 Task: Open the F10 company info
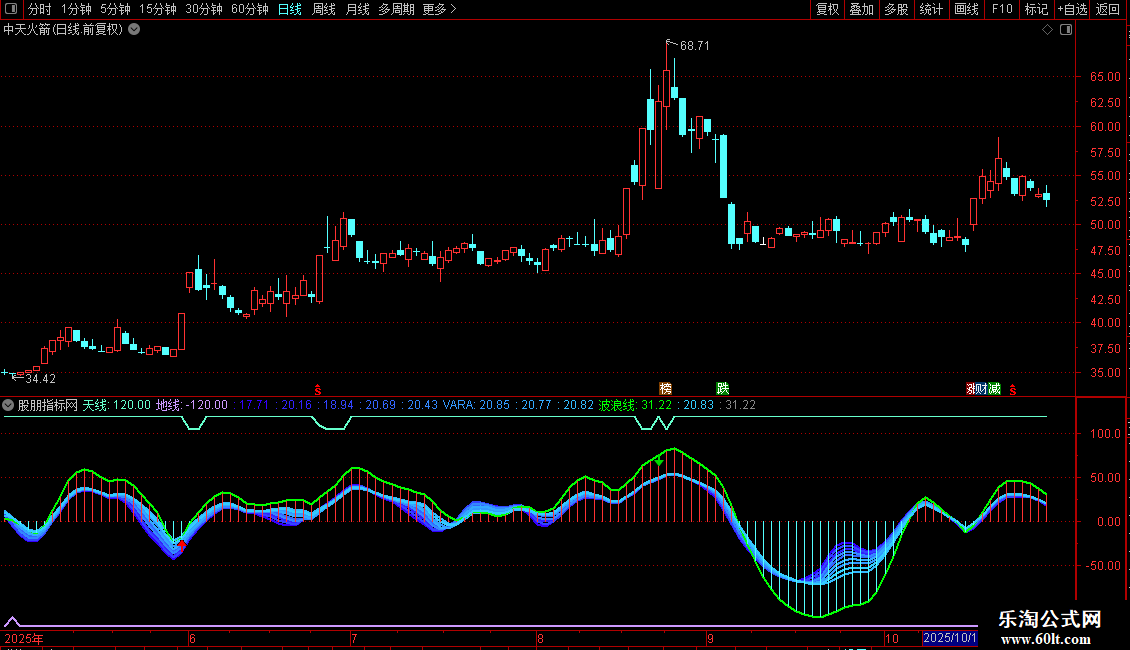[x=1001, y=10]
